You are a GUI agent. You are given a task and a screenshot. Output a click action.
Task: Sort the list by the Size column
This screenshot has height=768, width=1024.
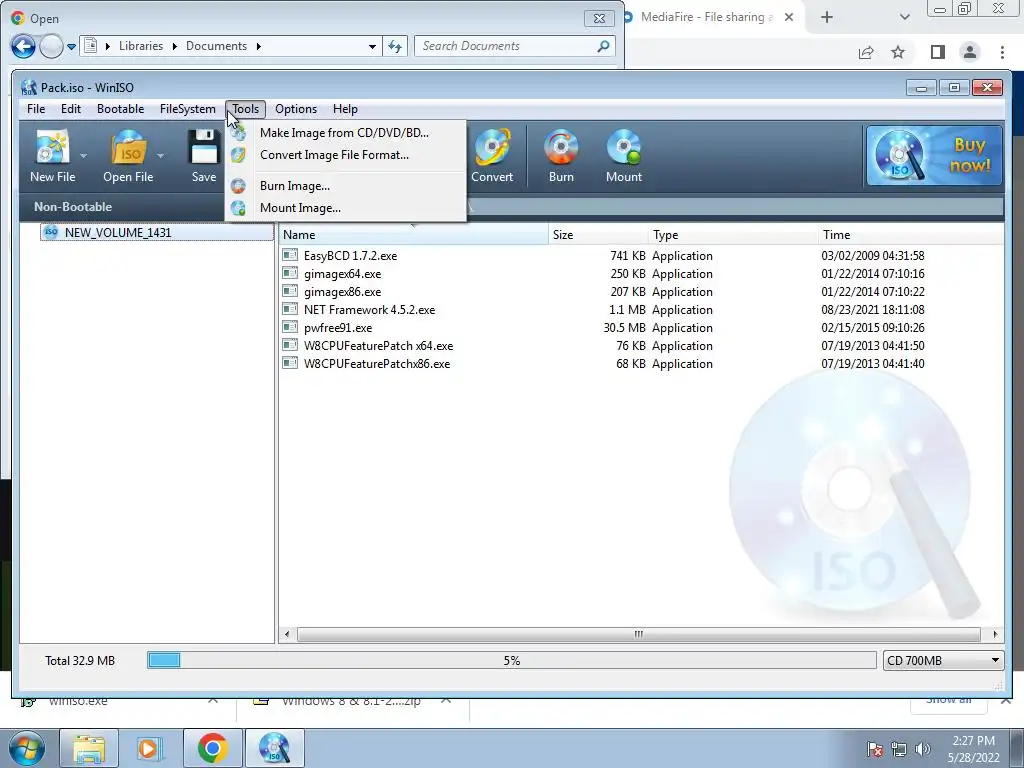[x=598, y=234]
